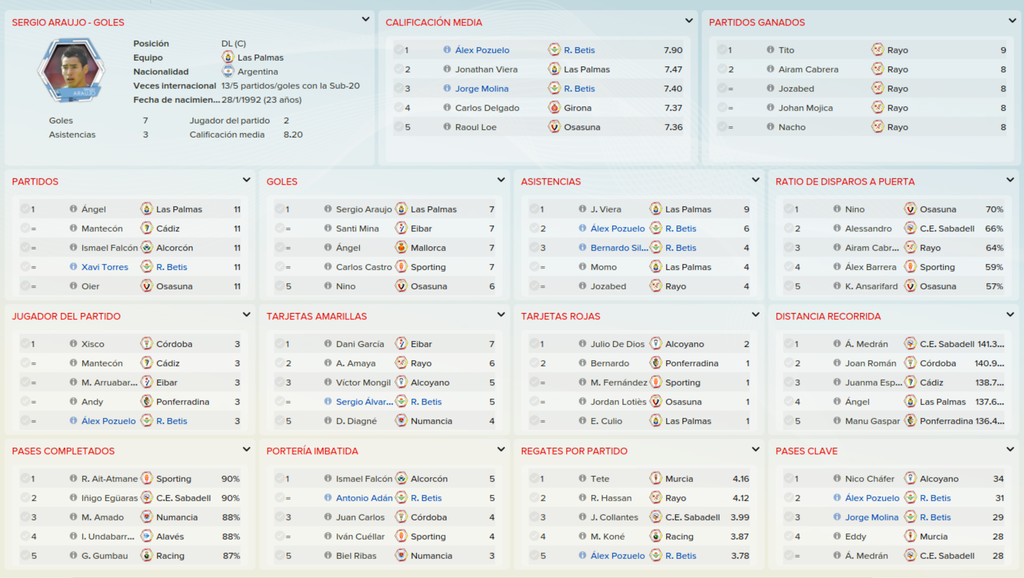Image resolution: width=1024 pixels, height=578 pixels.
Task: Click info icon beside Tito
Action: [x=770, y=50]
